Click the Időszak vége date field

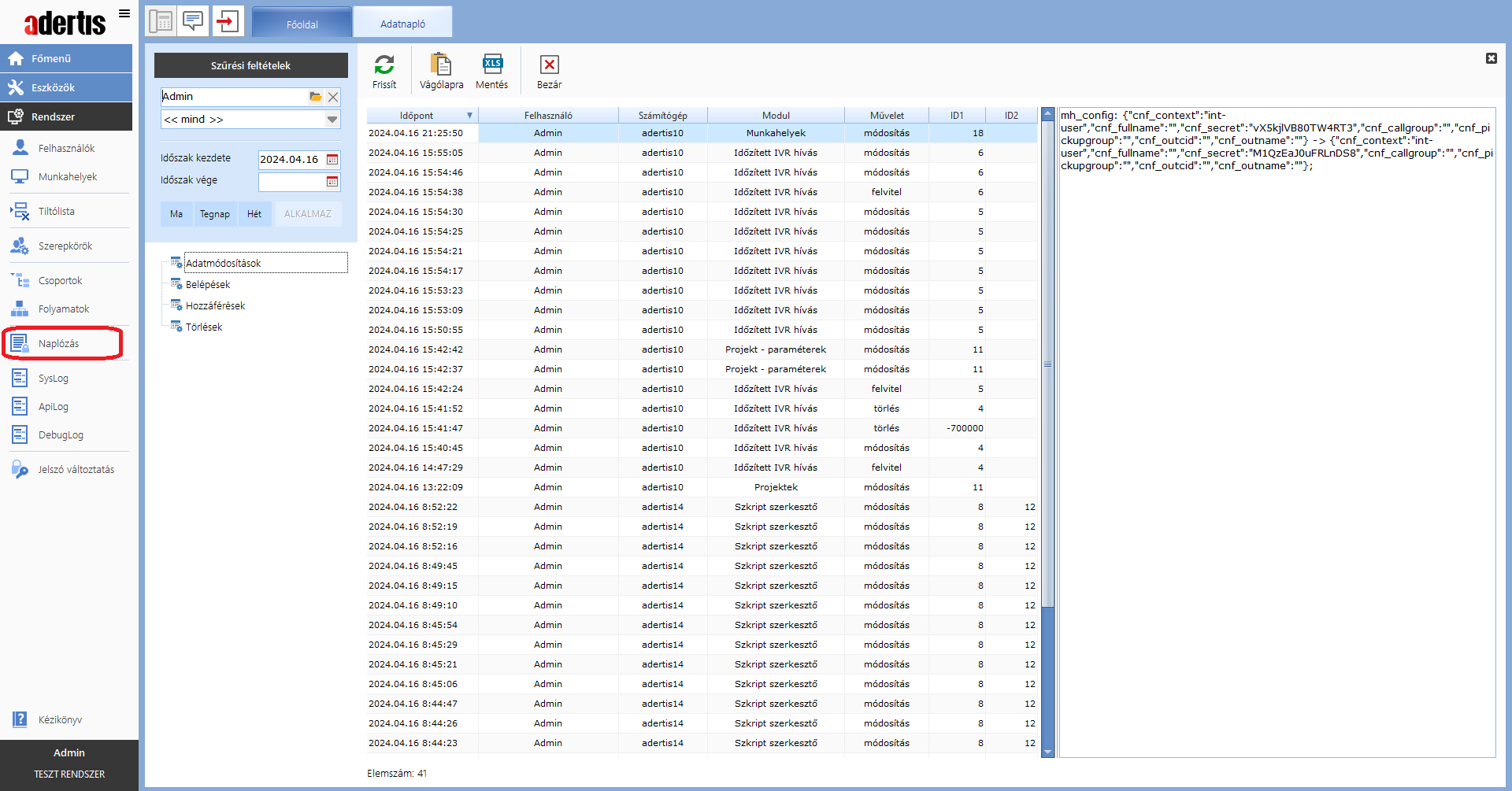pyautogui.click(x=291, y=182)
